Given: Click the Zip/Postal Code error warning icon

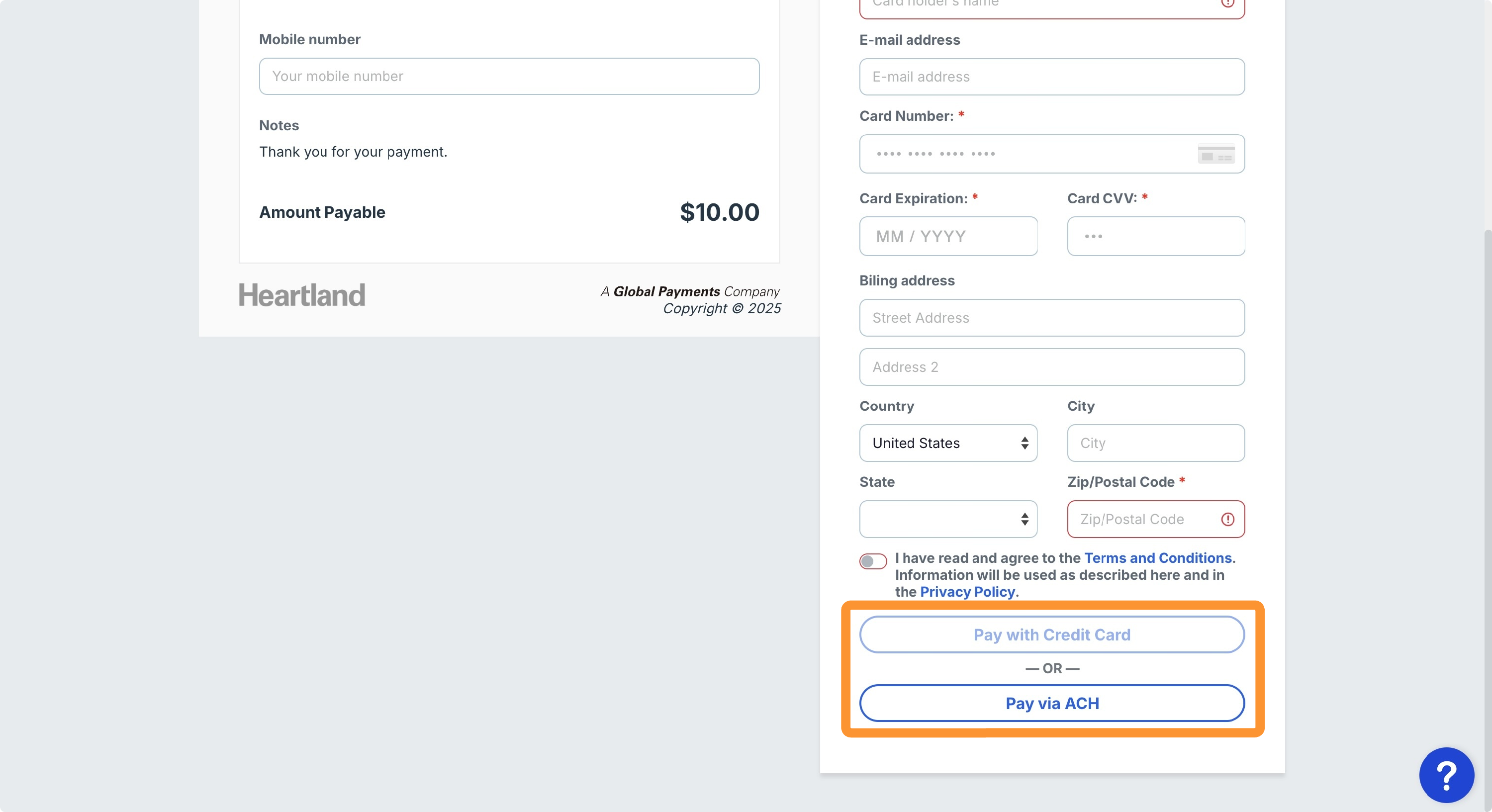Looking at the screenshot, I should [1227, 520].
